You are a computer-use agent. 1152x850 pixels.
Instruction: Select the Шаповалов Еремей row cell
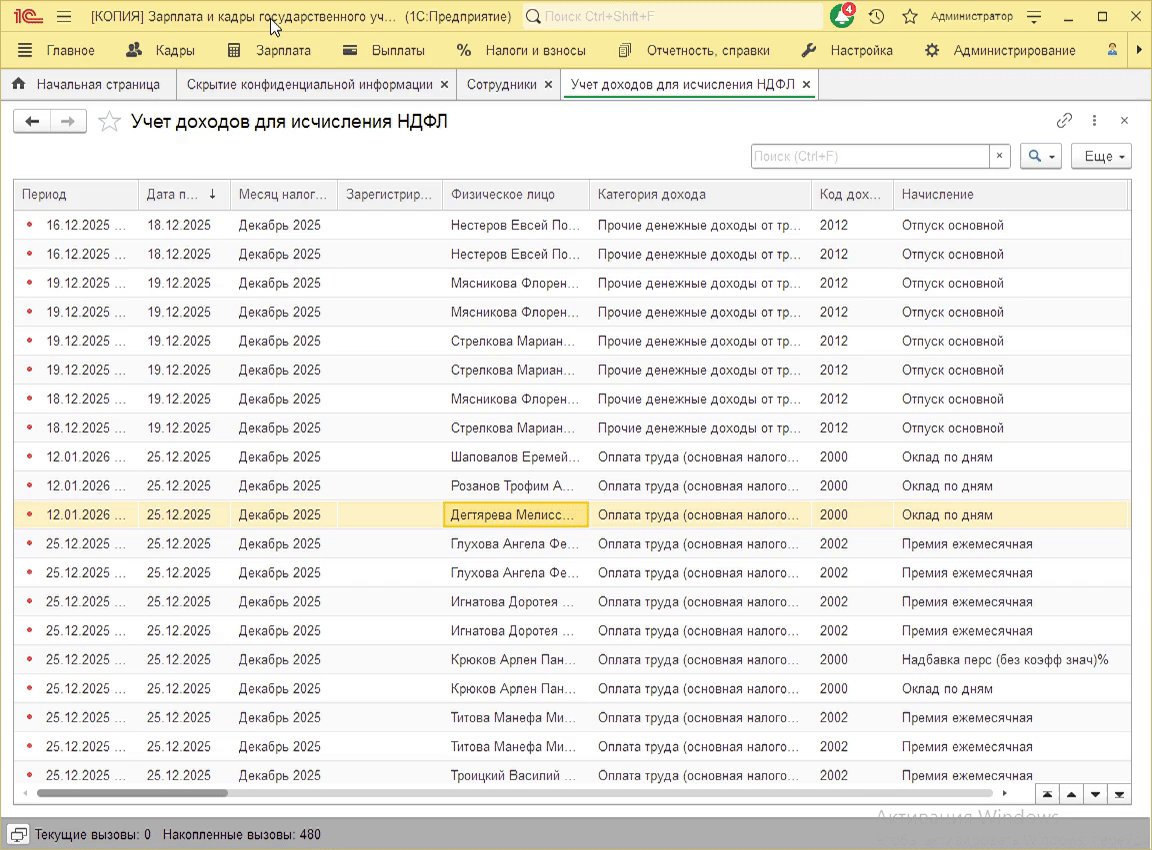pos(516,457)
